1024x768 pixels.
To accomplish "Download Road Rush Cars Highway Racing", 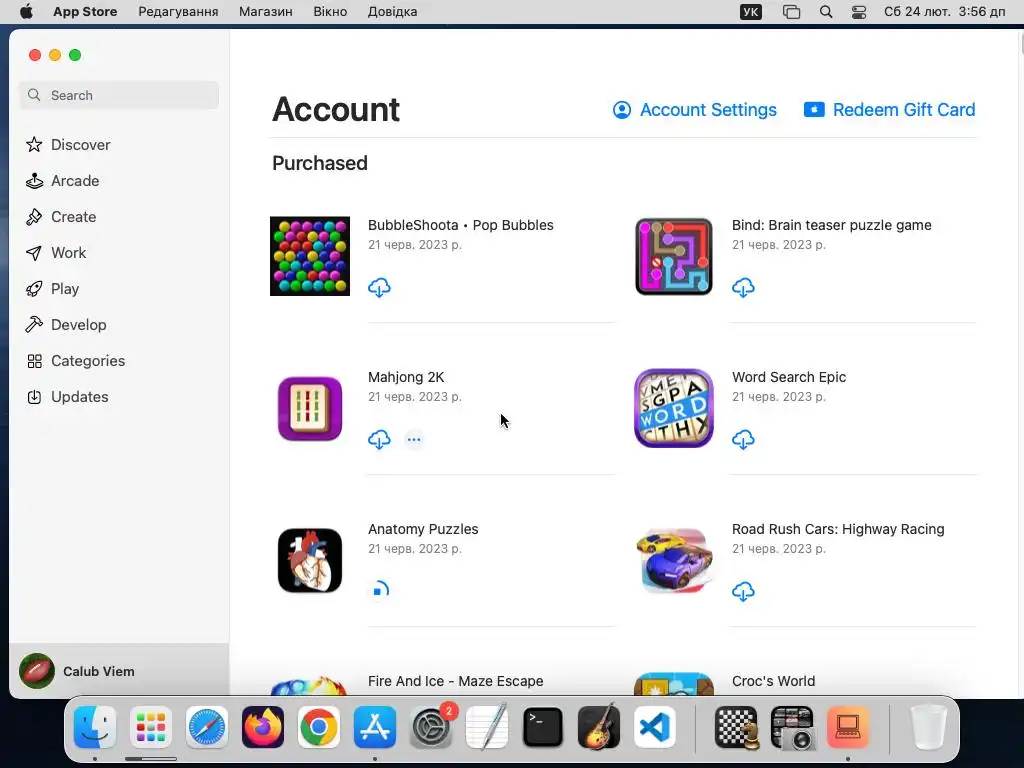I will tap(743, 592).
